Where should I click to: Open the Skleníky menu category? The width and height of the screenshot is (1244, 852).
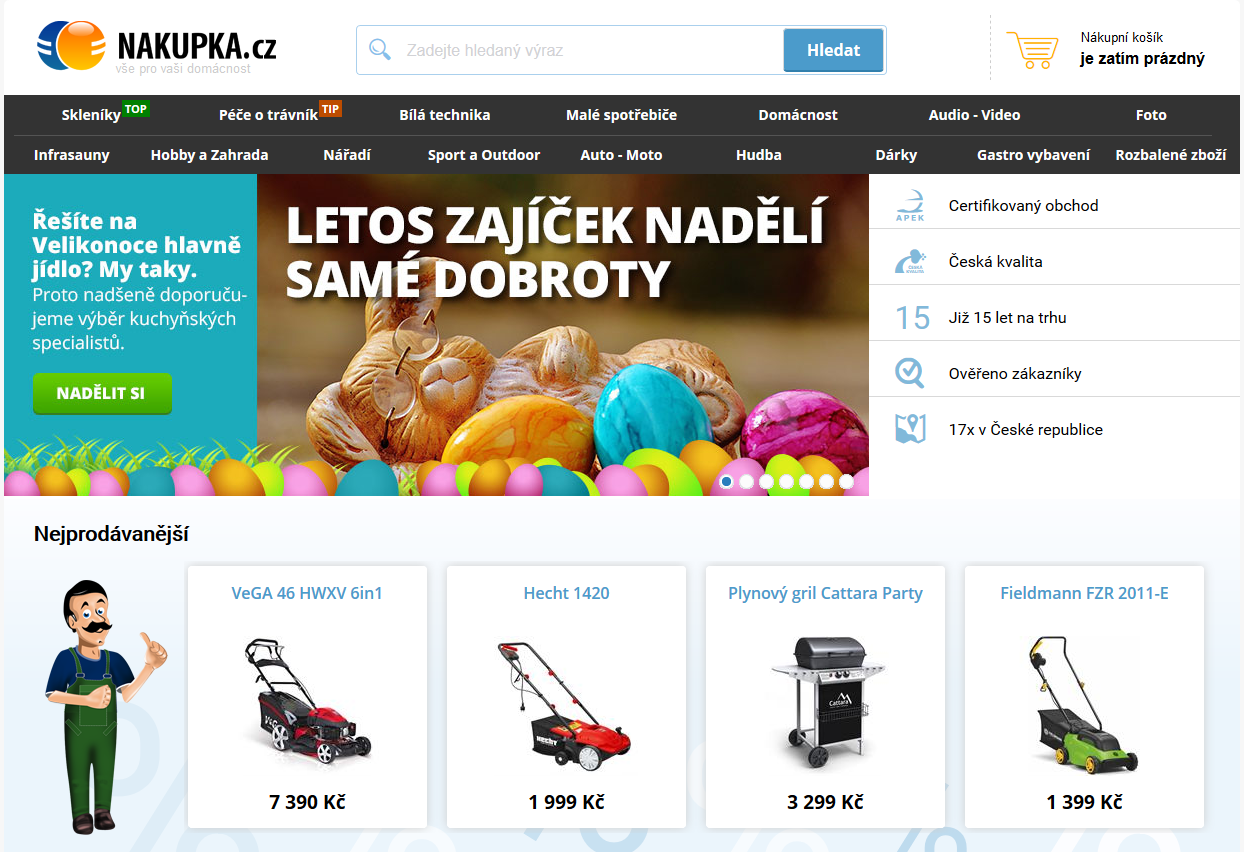pyautogui.click(x=91, y=115)
